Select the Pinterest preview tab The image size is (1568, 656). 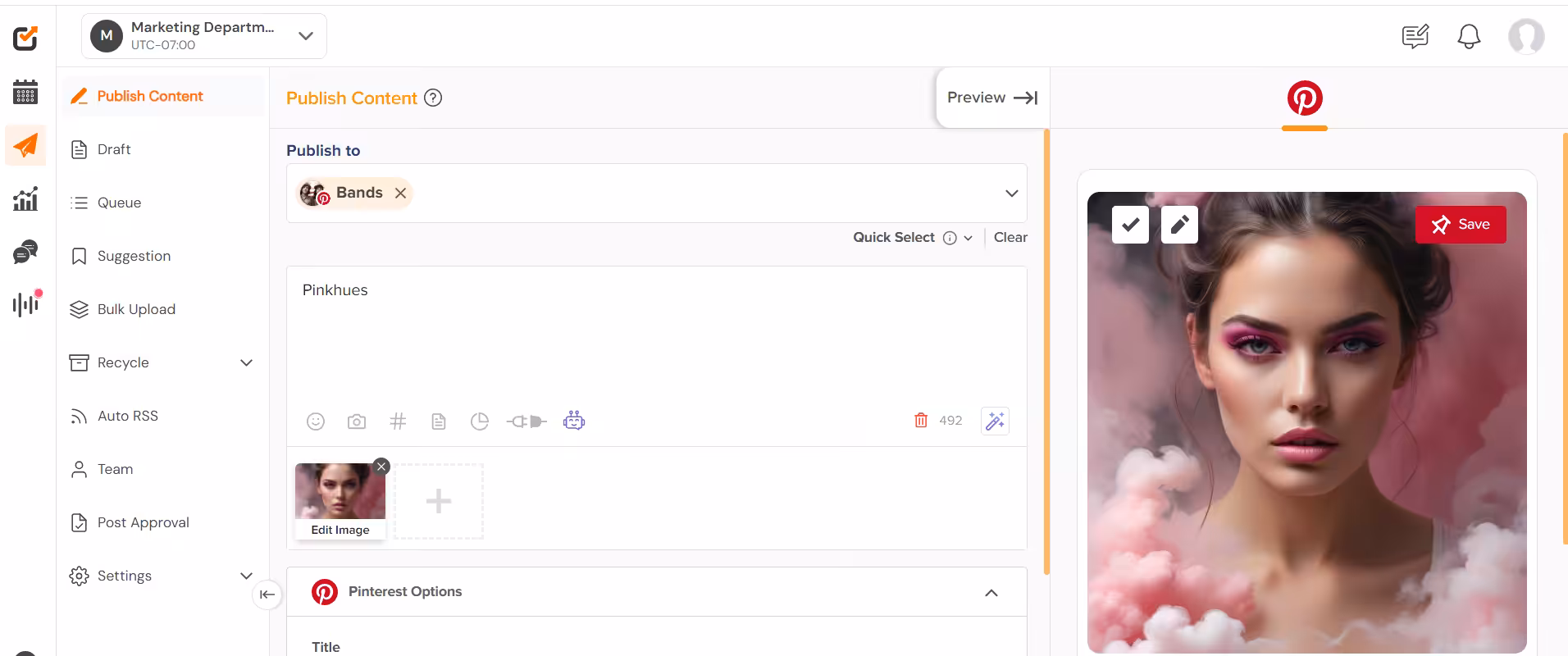coord(1305,99)
